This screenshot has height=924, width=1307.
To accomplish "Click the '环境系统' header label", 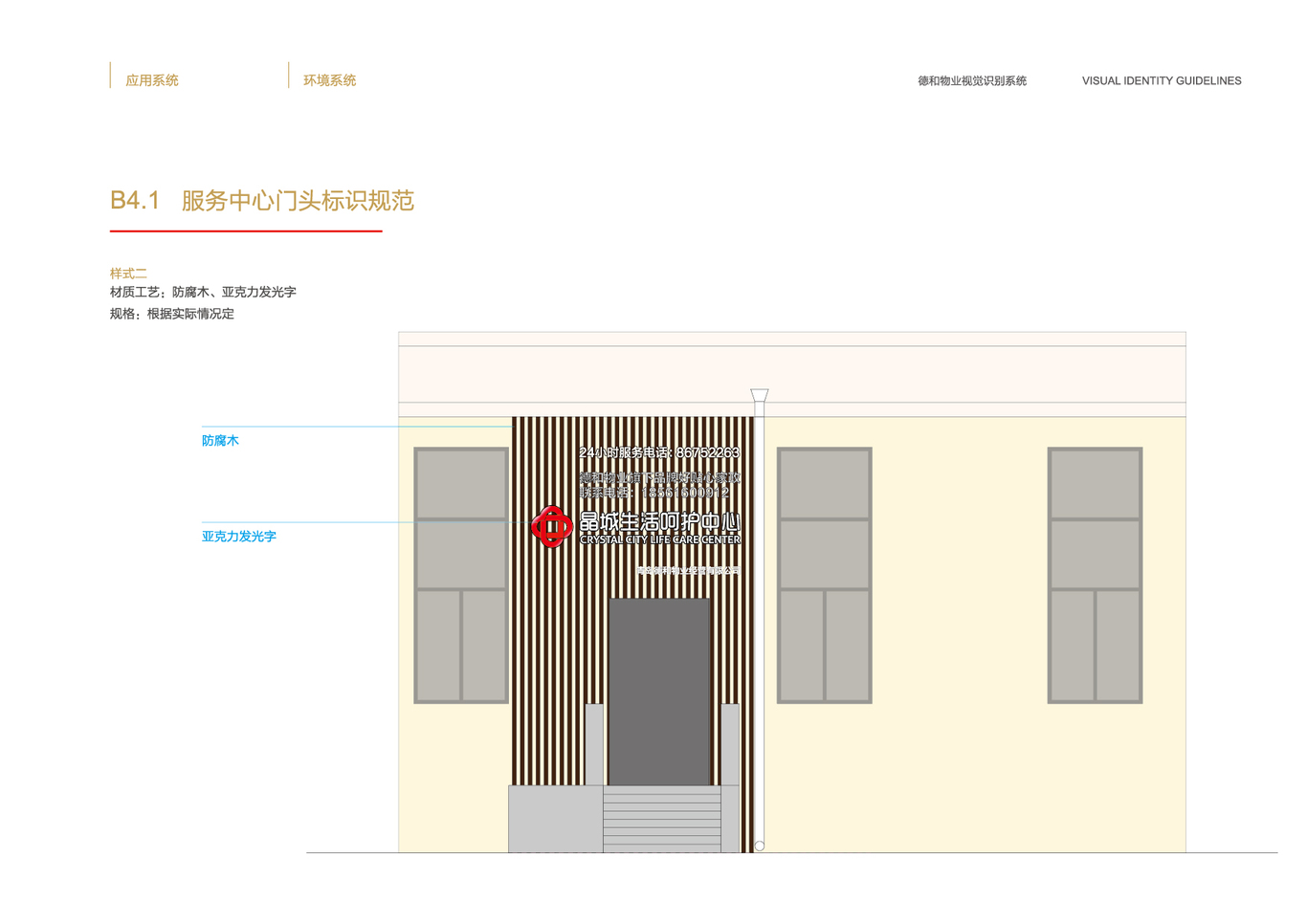I will (x=330, y=80).
